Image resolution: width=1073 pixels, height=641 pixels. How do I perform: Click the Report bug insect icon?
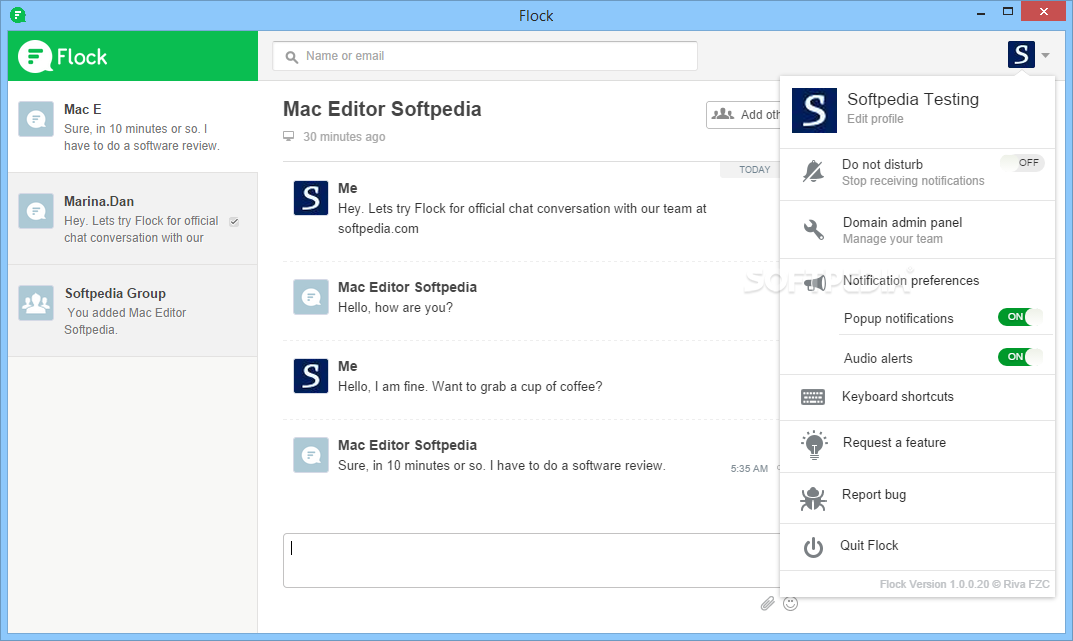[813, 498]
